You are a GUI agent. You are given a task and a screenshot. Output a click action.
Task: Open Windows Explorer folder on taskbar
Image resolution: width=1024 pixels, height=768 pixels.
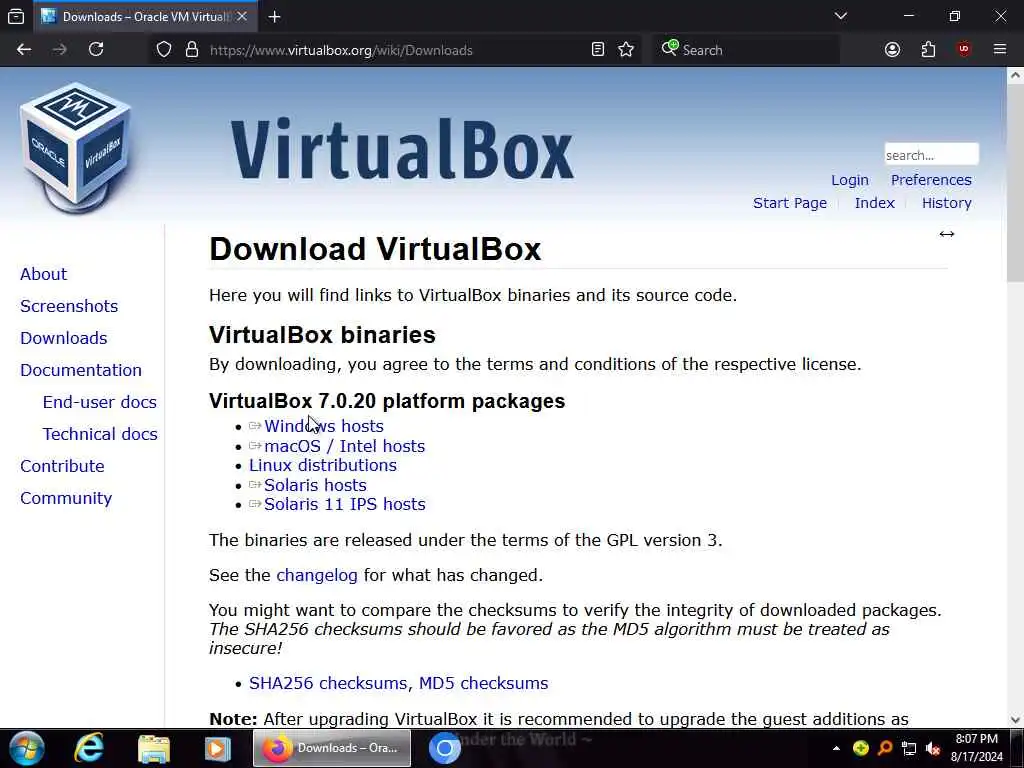154,748
